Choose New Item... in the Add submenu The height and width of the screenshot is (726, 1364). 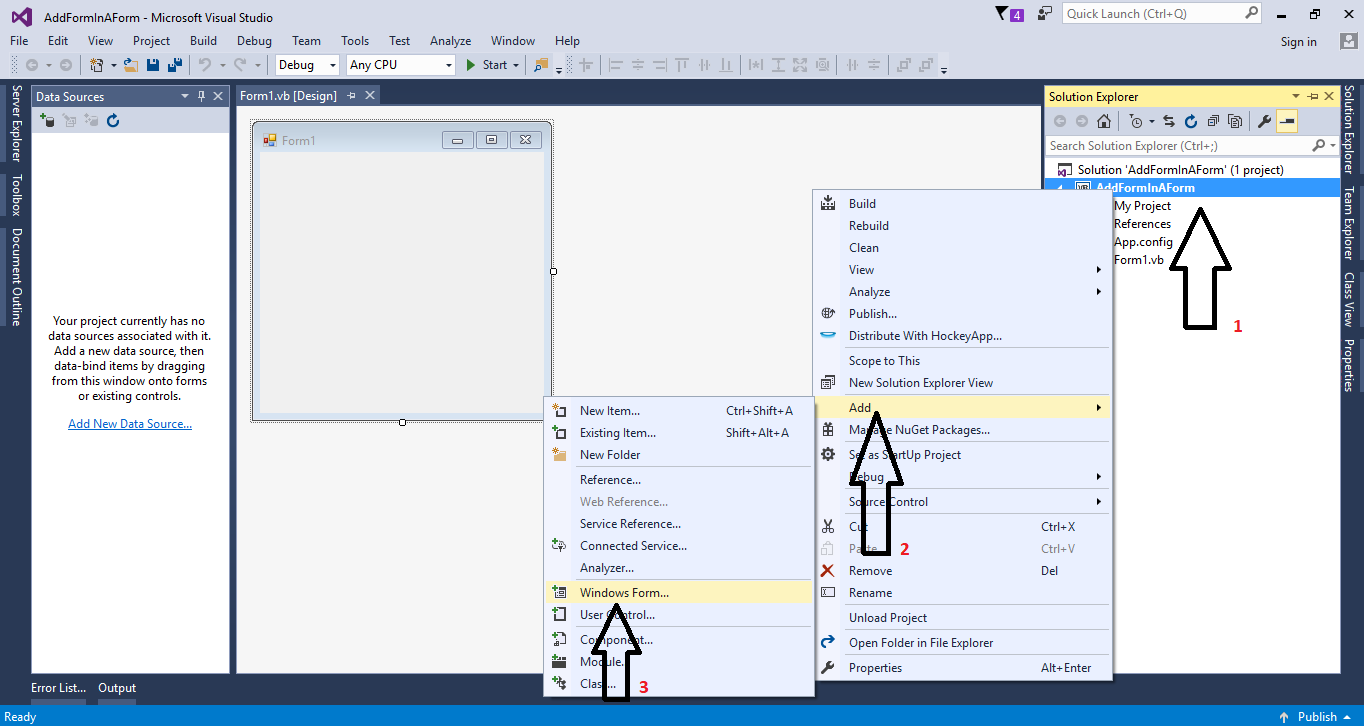point(678,410)
